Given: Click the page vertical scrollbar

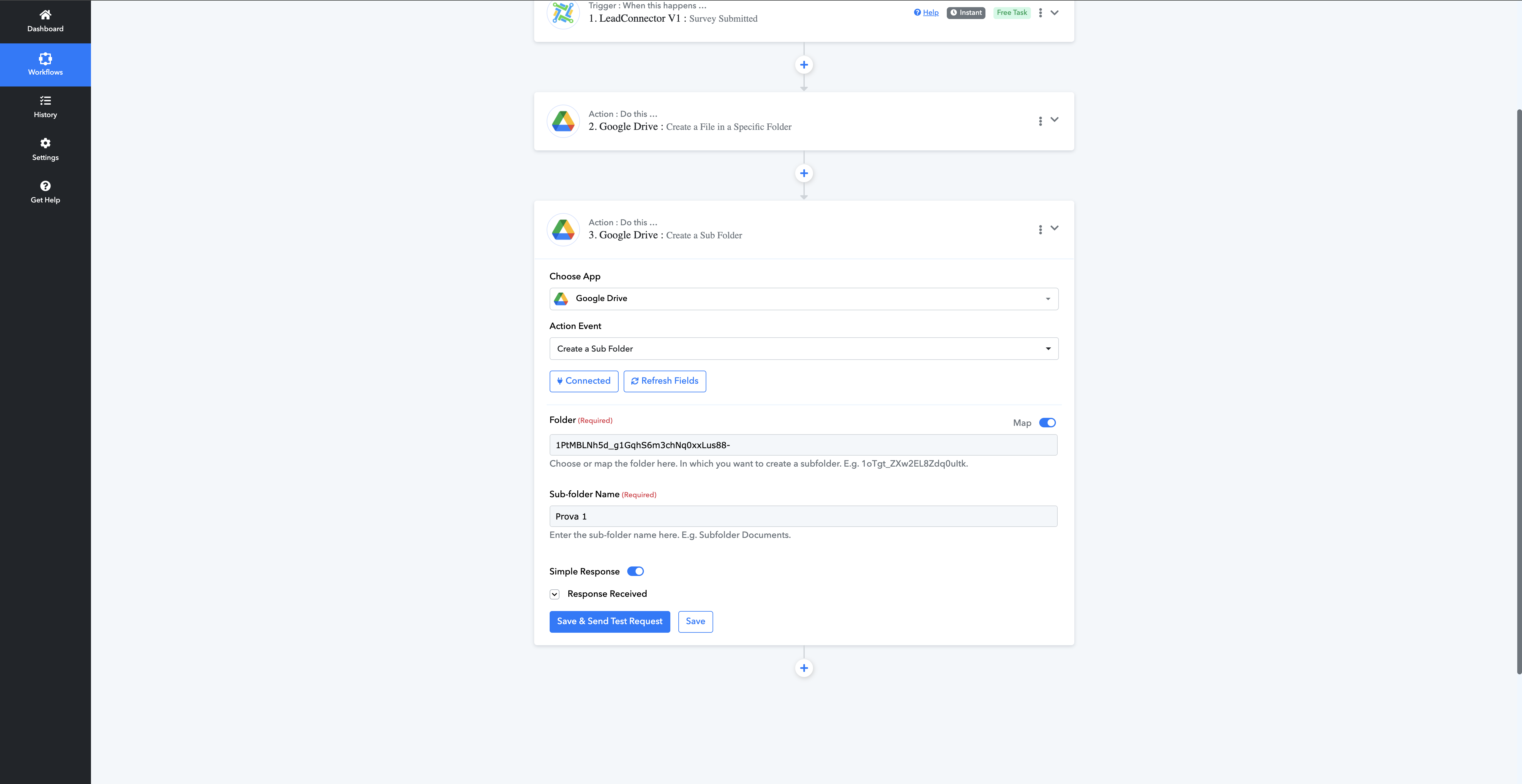Looking at the screenshot, I should 1518,391.
